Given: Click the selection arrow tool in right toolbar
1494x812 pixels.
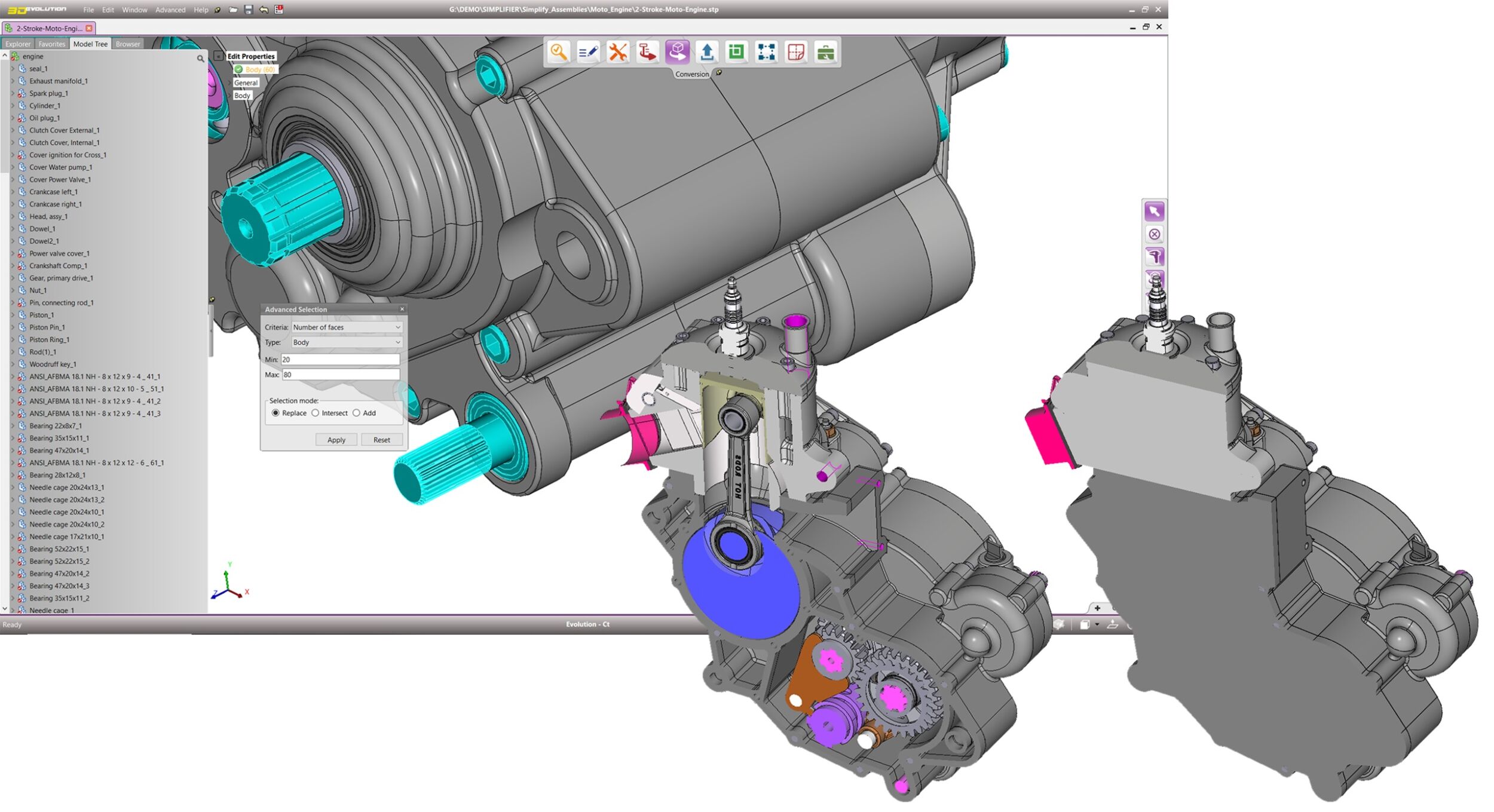Looking at the screenshot, I should point(1154,211).
